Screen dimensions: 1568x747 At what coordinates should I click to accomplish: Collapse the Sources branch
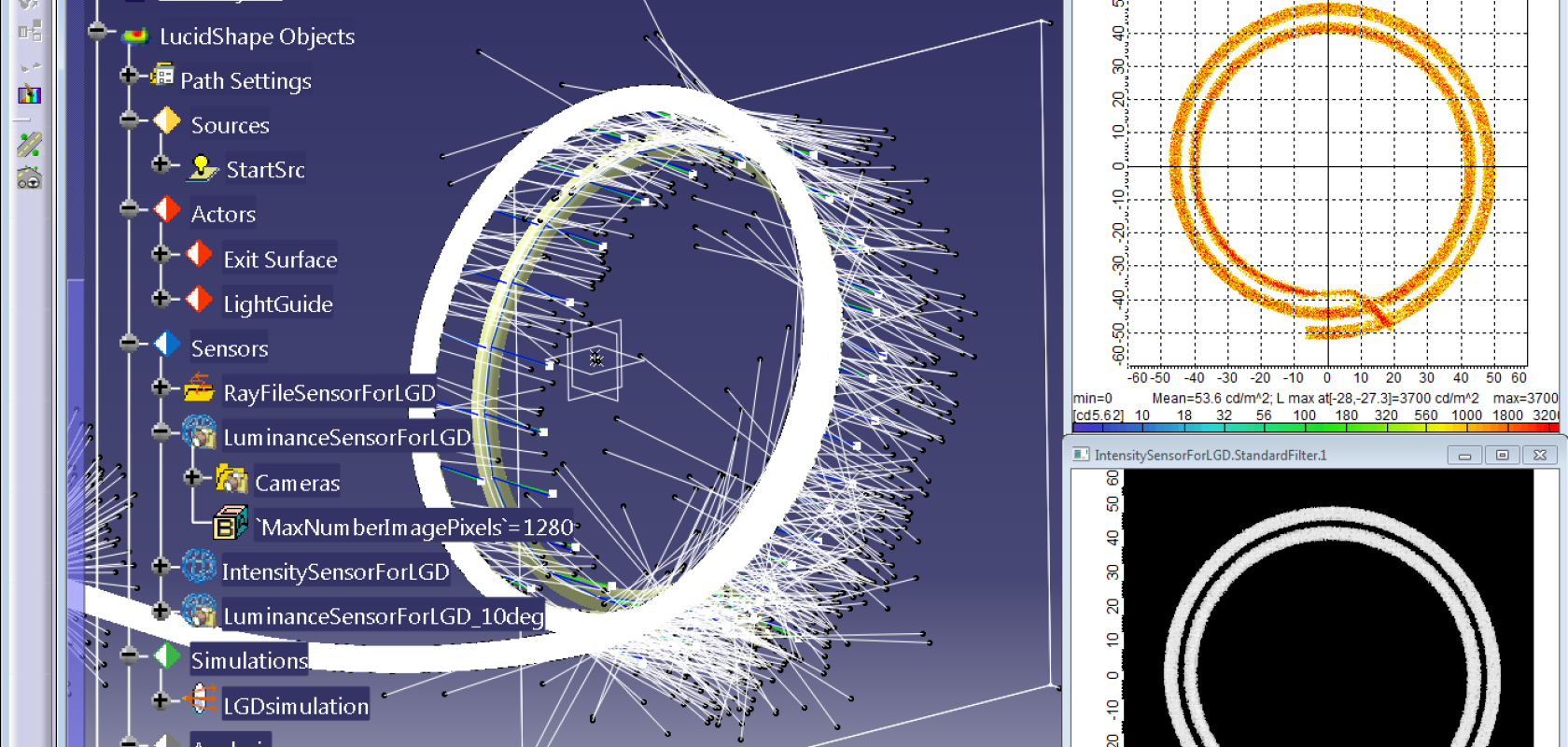click(x=129, y=120)
